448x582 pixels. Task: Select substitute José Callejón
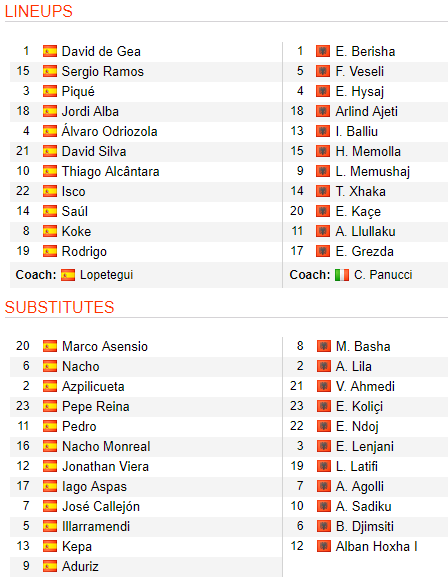101,507
